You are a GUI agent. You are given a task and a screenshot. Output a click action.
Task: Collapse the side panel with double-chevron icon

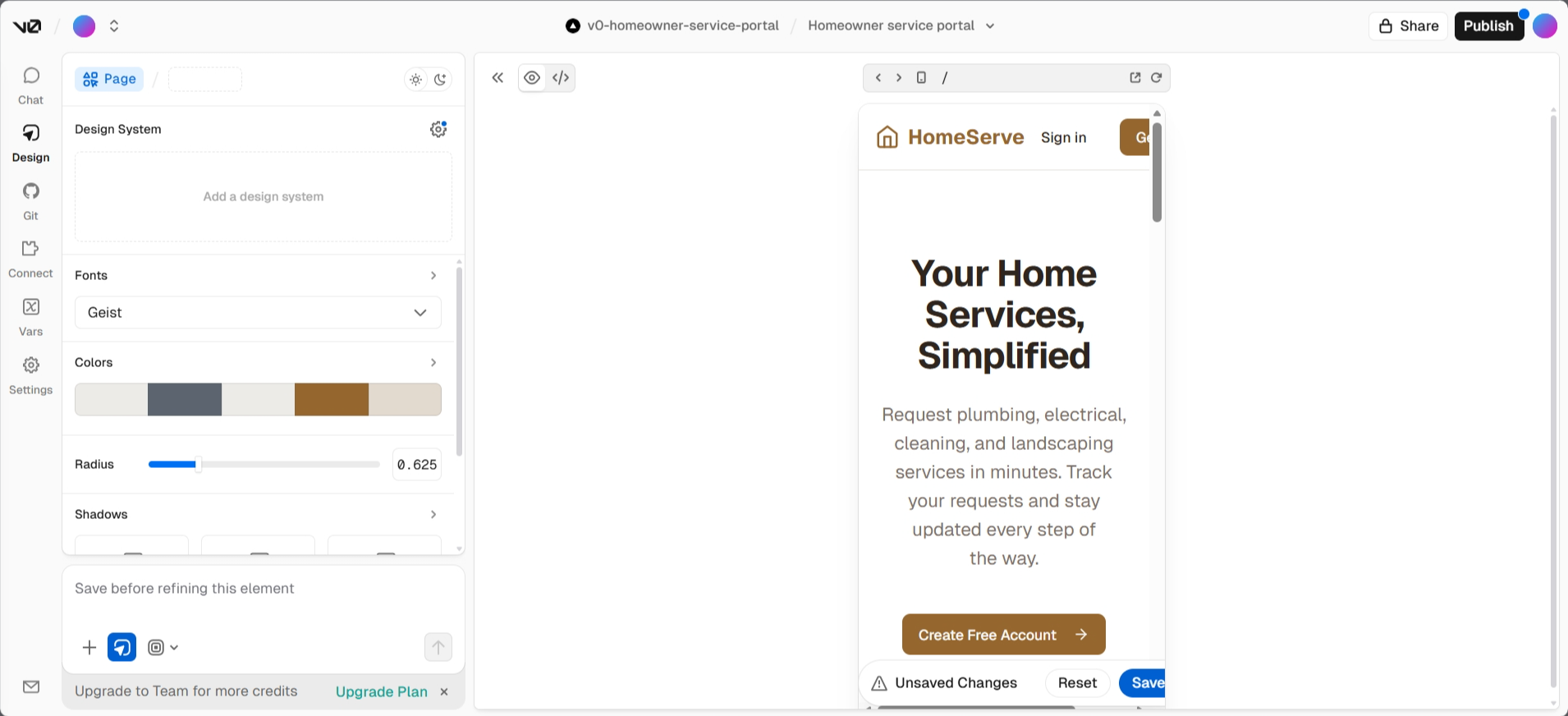click(x=497, y=78)
